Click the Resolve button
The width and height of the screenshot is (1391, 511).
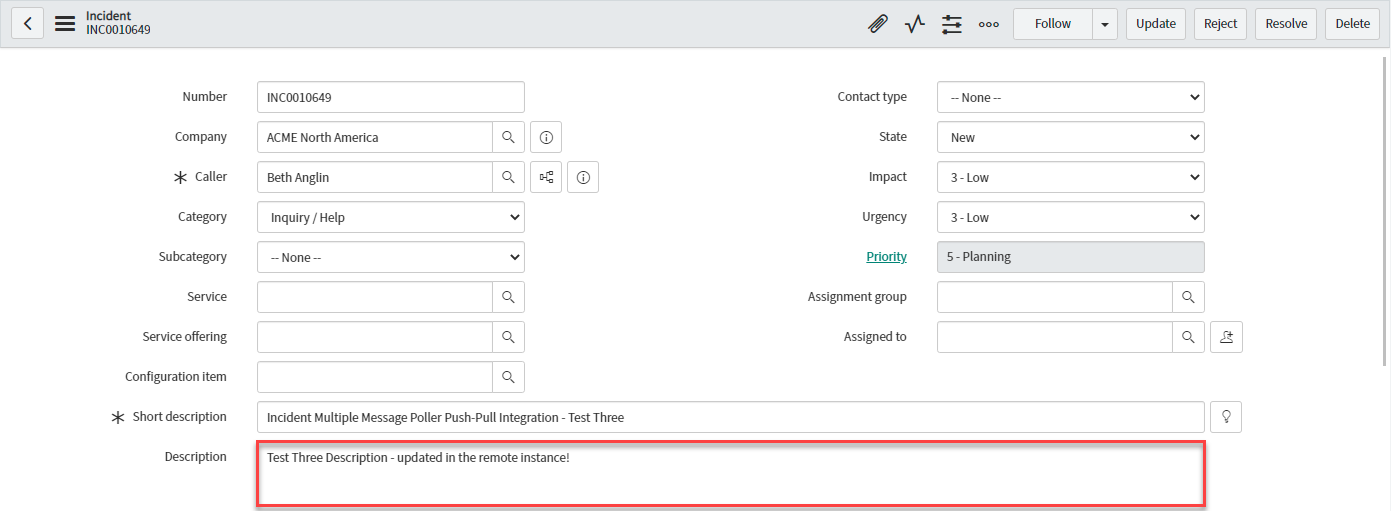point(1286,24)
